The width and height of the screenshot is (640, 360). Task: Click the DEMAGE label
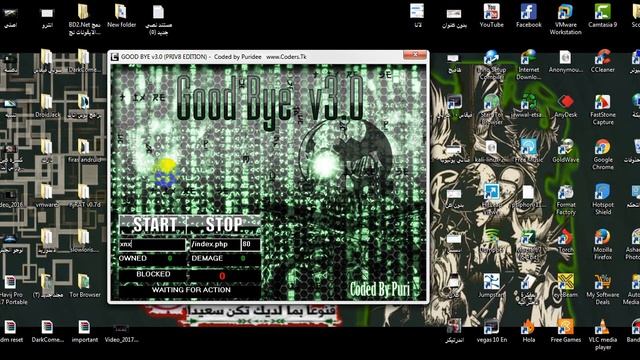coord(207,258)
